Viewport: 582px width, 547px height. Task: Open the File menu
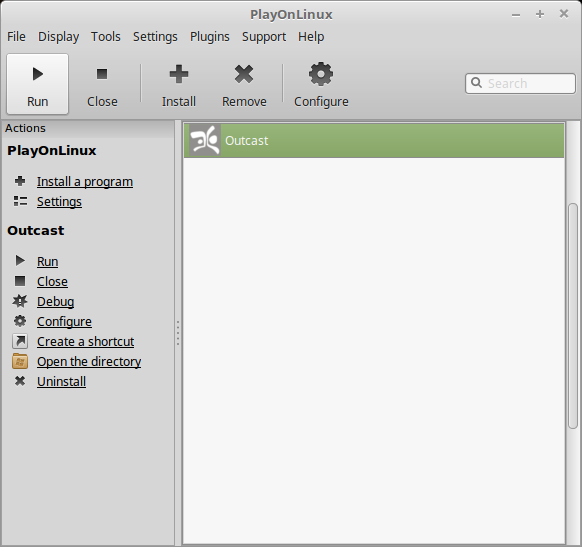[16, 37]
